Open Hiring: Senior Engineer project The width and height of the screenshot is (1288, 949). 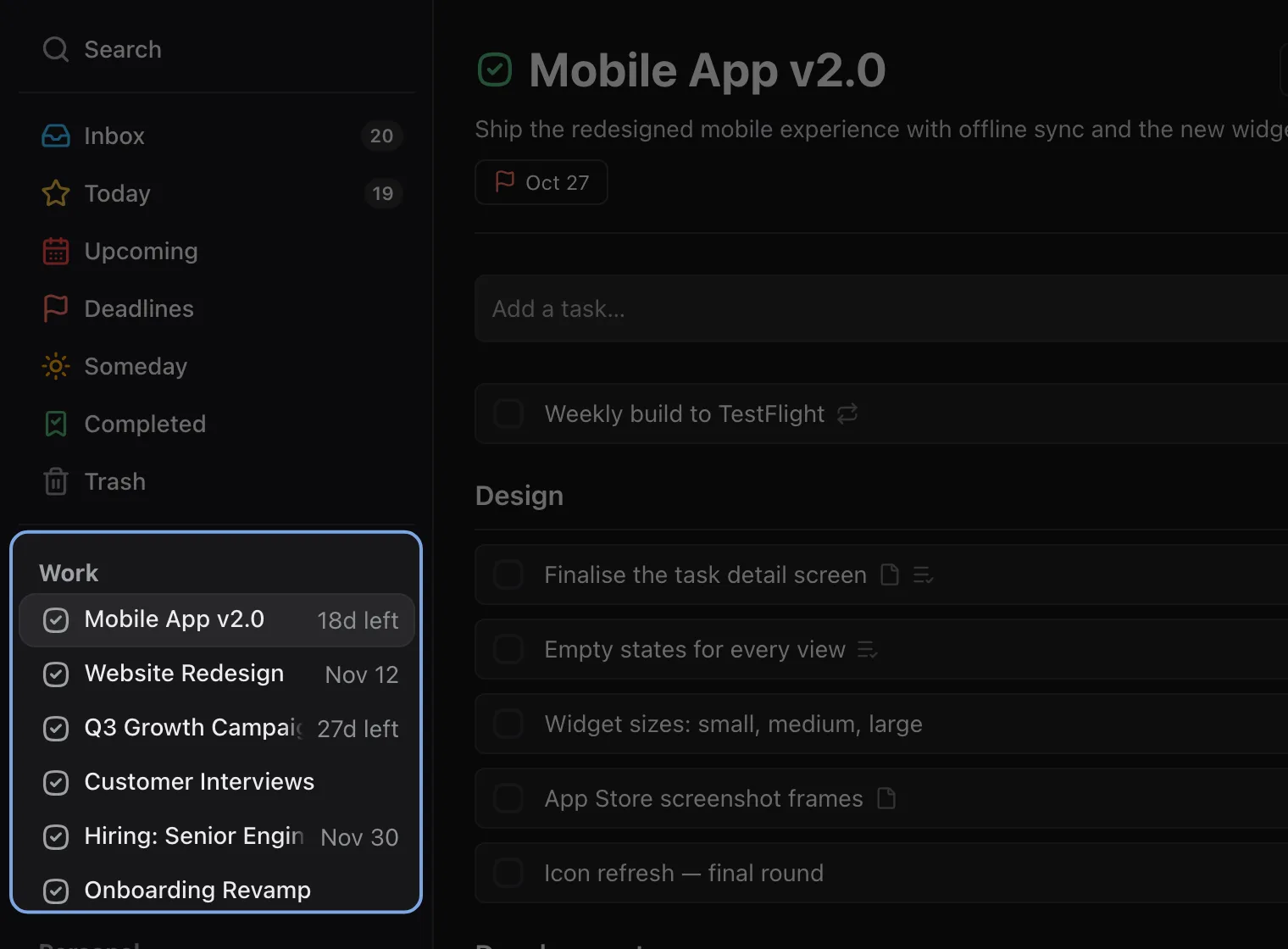point(217,837)
